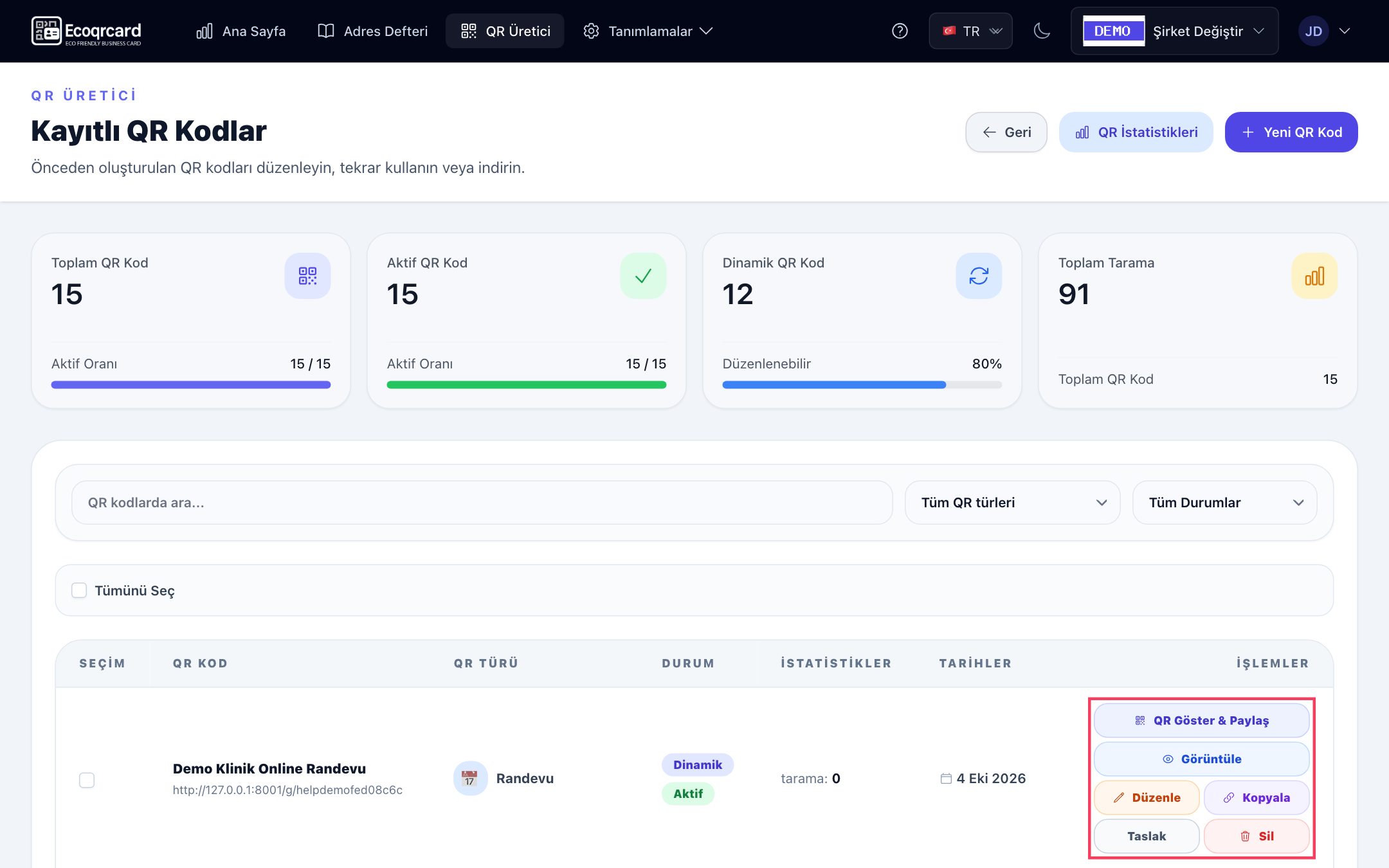Viewport: 1389px width, 868px height.
Task: Click the Demo Klinik Online Randevu title
Action: (x=269, y=769)
